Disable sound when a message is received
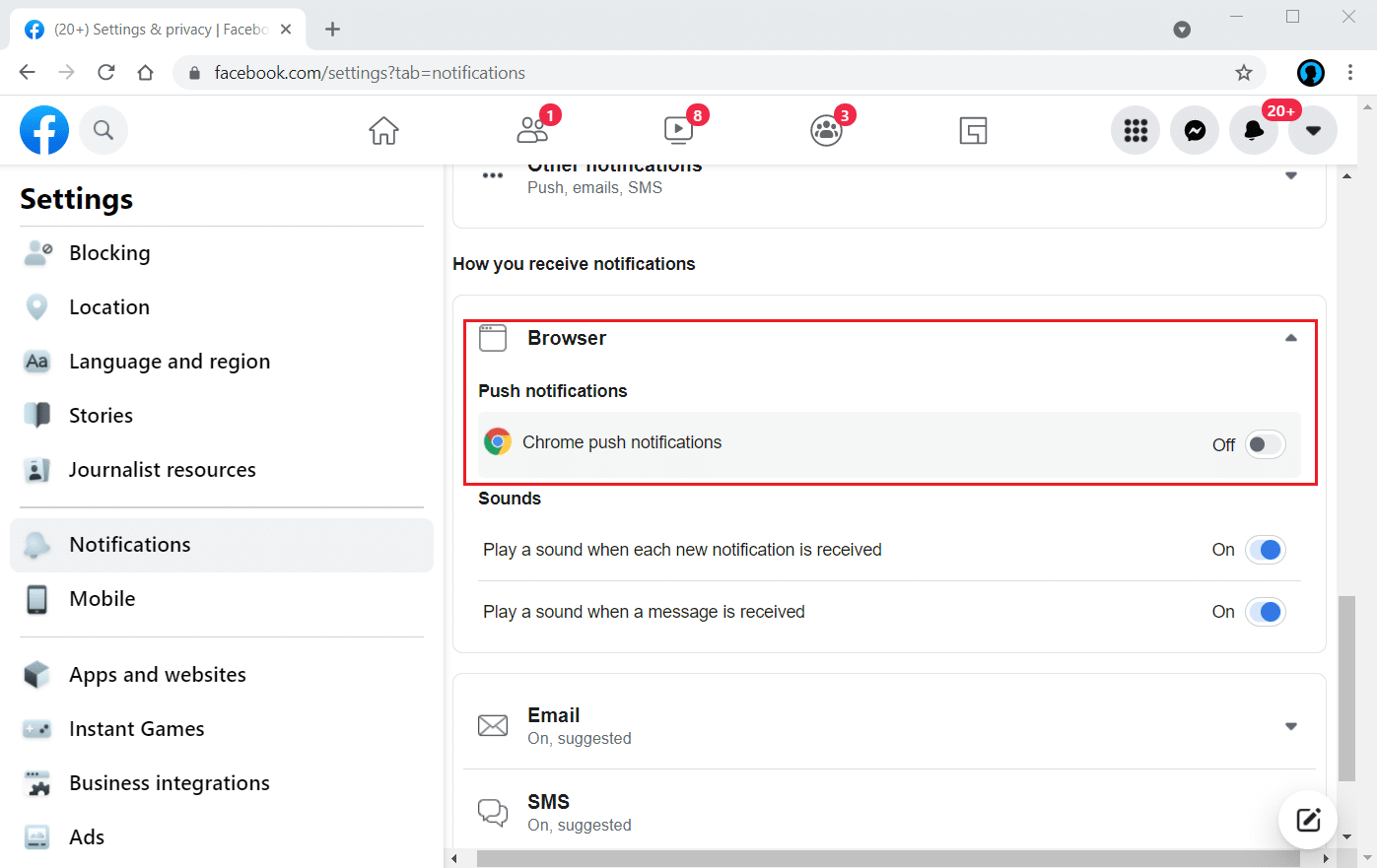Viewport: 1377px width, 868px height. [x=1265, y=612]
